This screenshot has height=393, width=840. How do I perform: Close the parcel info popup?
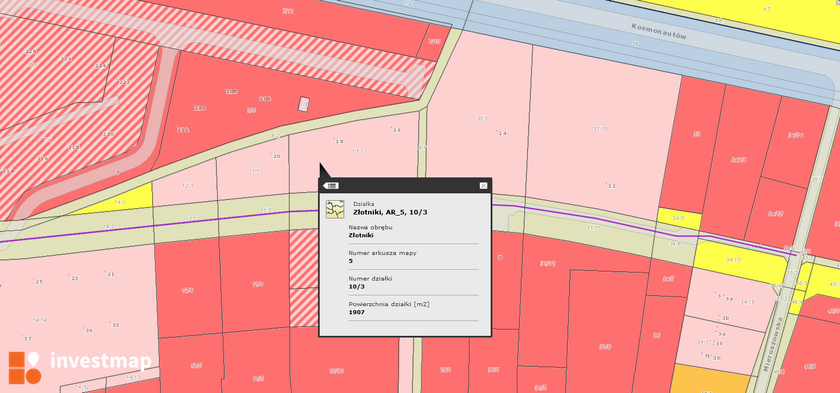pos(483,186)
